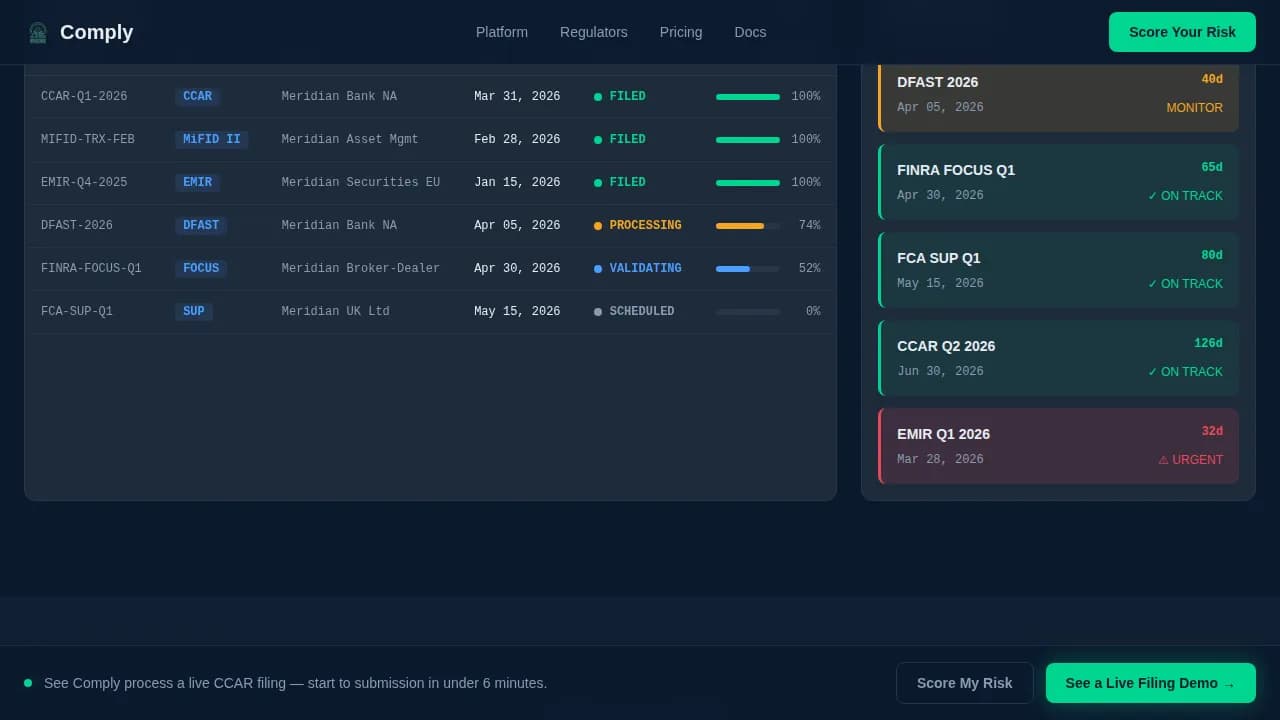This screenshot has height=720, width=1280.
Task: Click the EMIR tag badge
Action: click(198, 182)
